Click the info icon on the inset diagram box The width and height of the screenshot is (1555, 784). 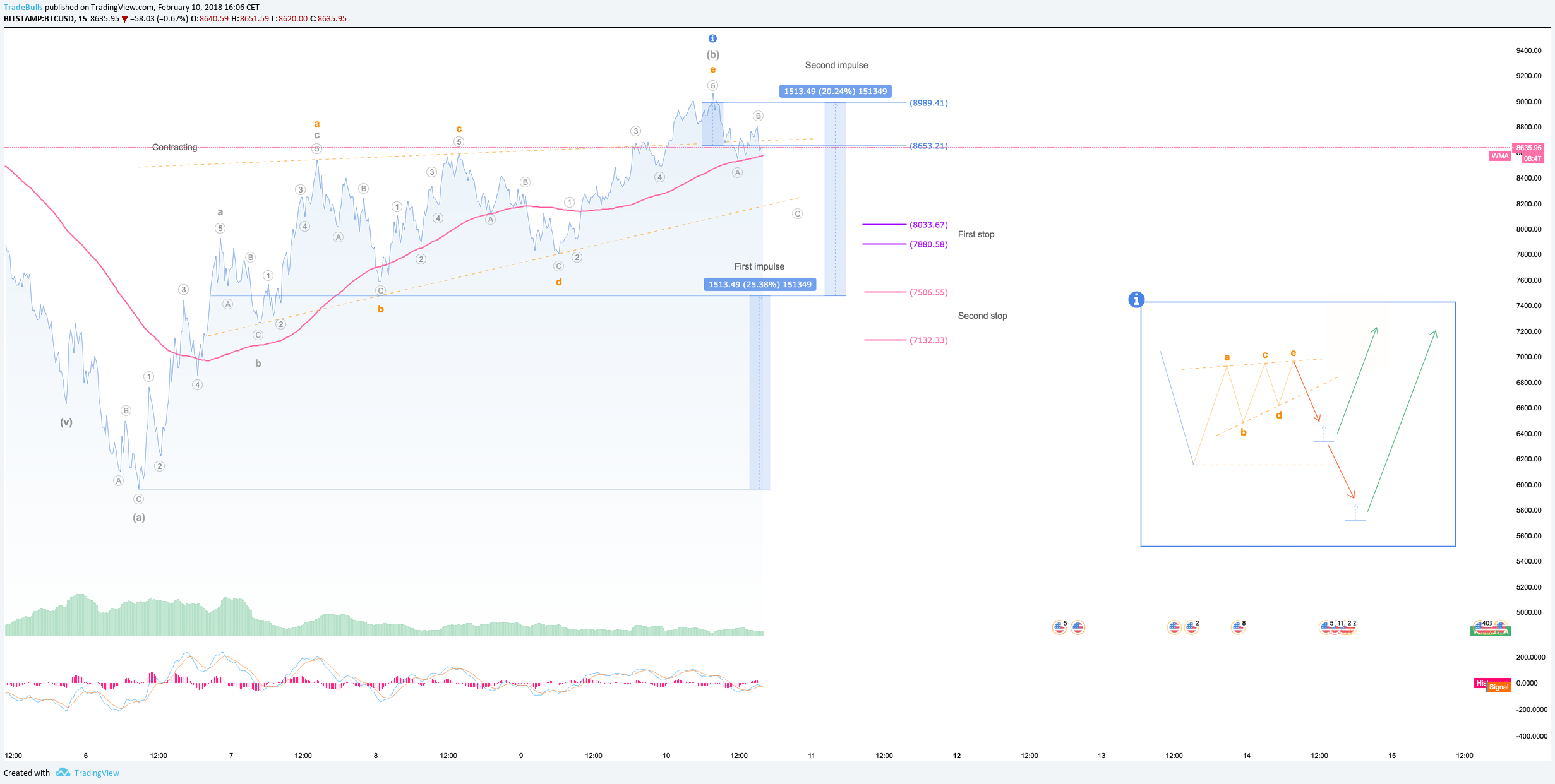click(x=1136, y=299)
